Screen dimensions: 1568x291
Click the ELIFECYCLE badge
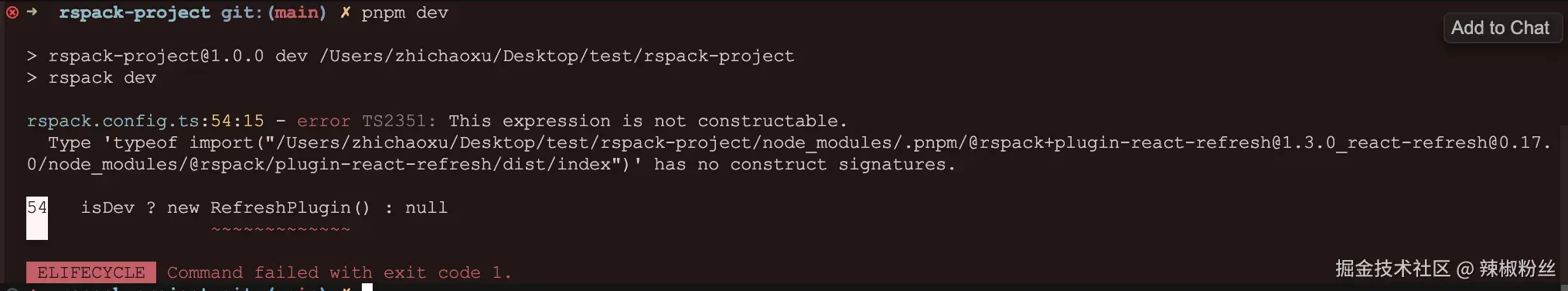point(91,272)
